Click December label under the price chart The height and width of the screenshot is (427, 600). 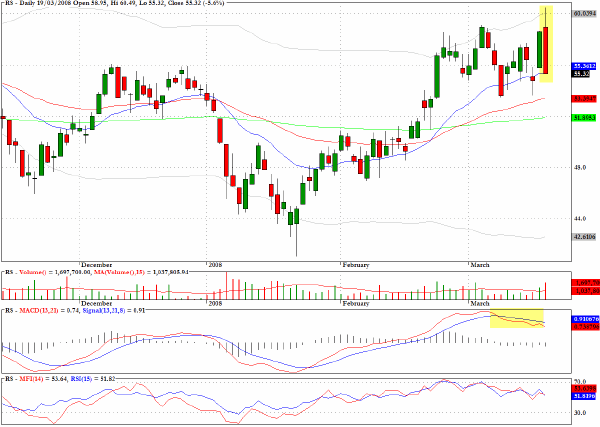(96, 265)
